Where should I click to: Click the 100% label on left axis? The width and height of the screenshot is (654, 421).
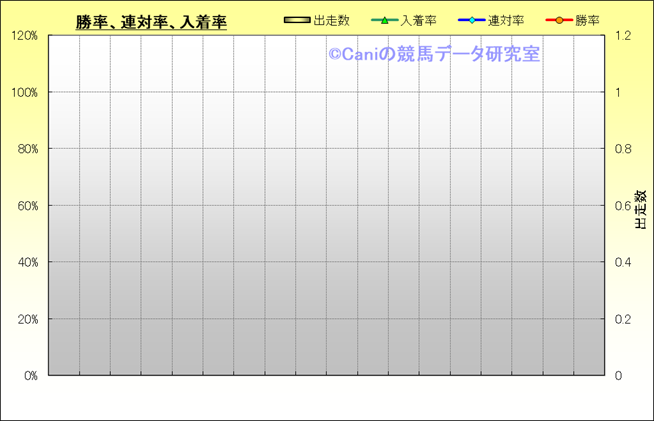(x=23, y=92)
